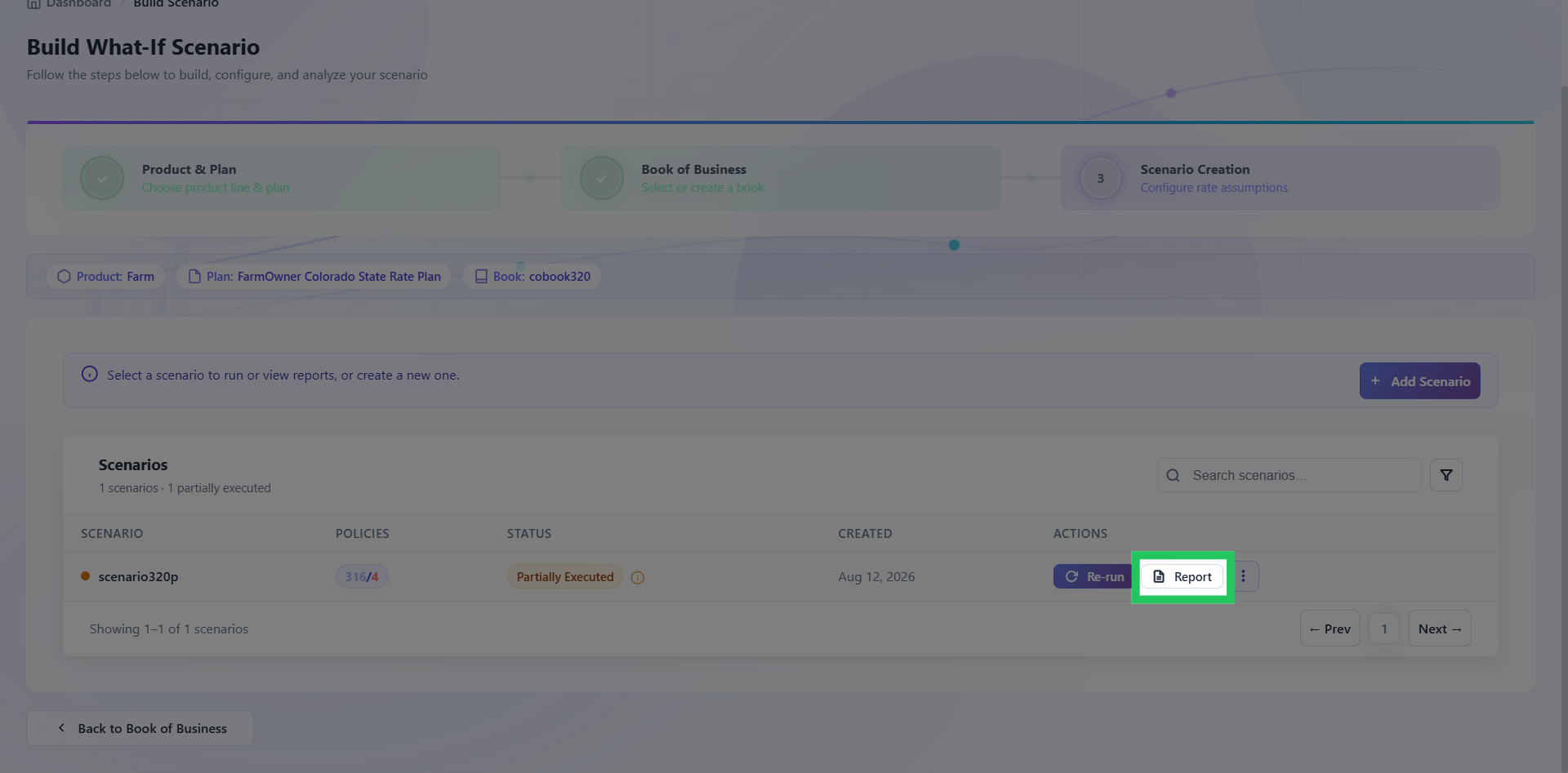Click the Add Scenario button

click(1419, 381)
